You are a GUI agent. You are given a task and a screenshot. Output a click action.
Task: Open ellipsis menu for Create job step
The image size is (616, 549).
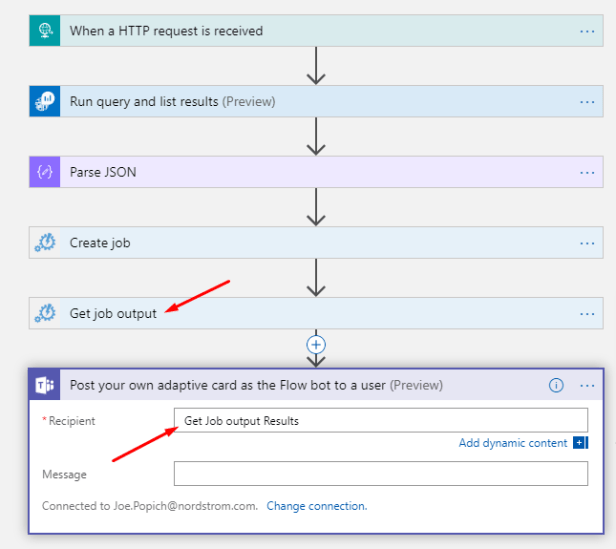tap(587, 243)
